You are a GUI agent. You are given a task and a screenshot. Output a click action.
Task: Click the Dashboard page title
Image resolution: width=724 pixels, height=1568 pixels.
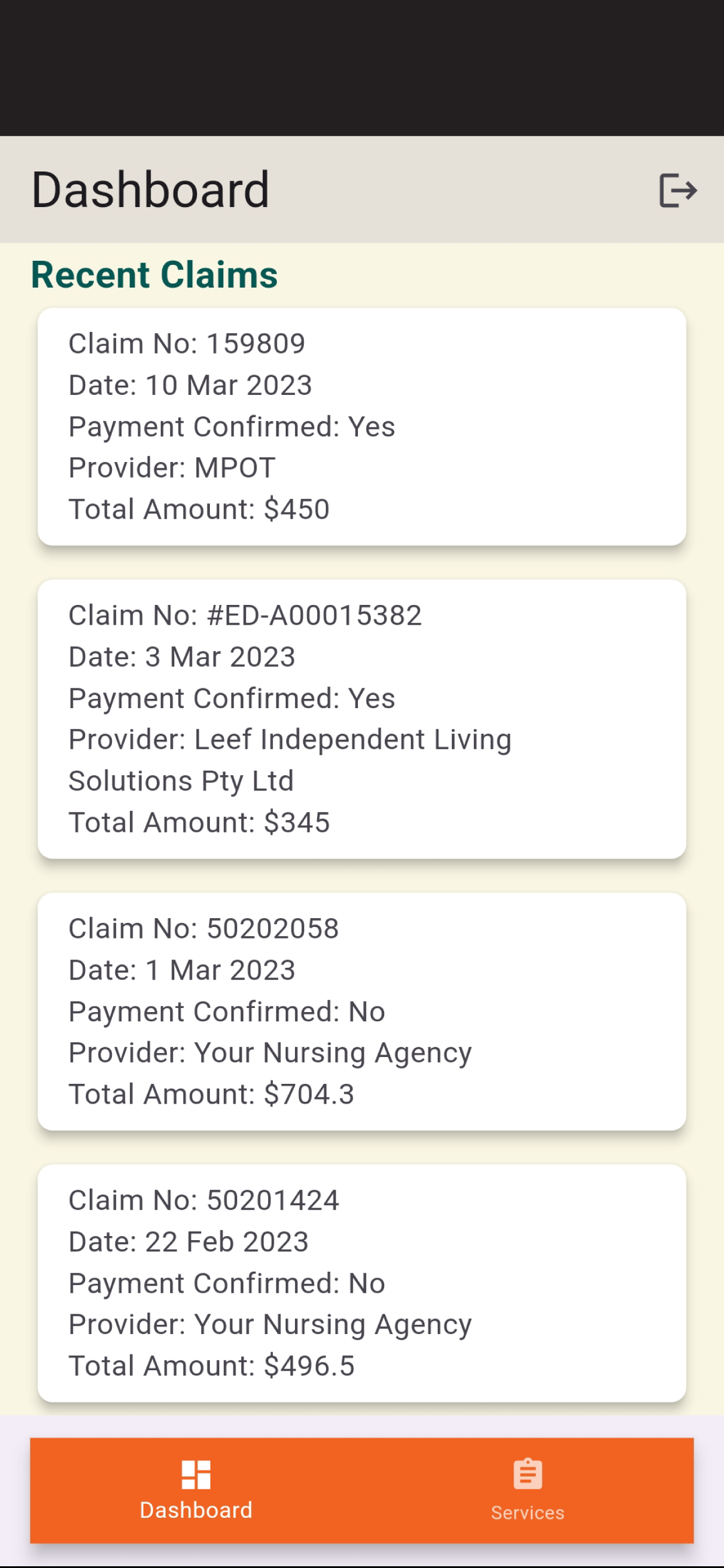pos(150,190)
